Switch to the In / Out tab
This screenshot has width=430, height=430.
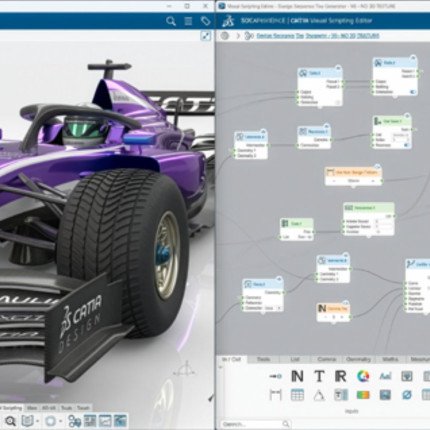pos(231,359)
